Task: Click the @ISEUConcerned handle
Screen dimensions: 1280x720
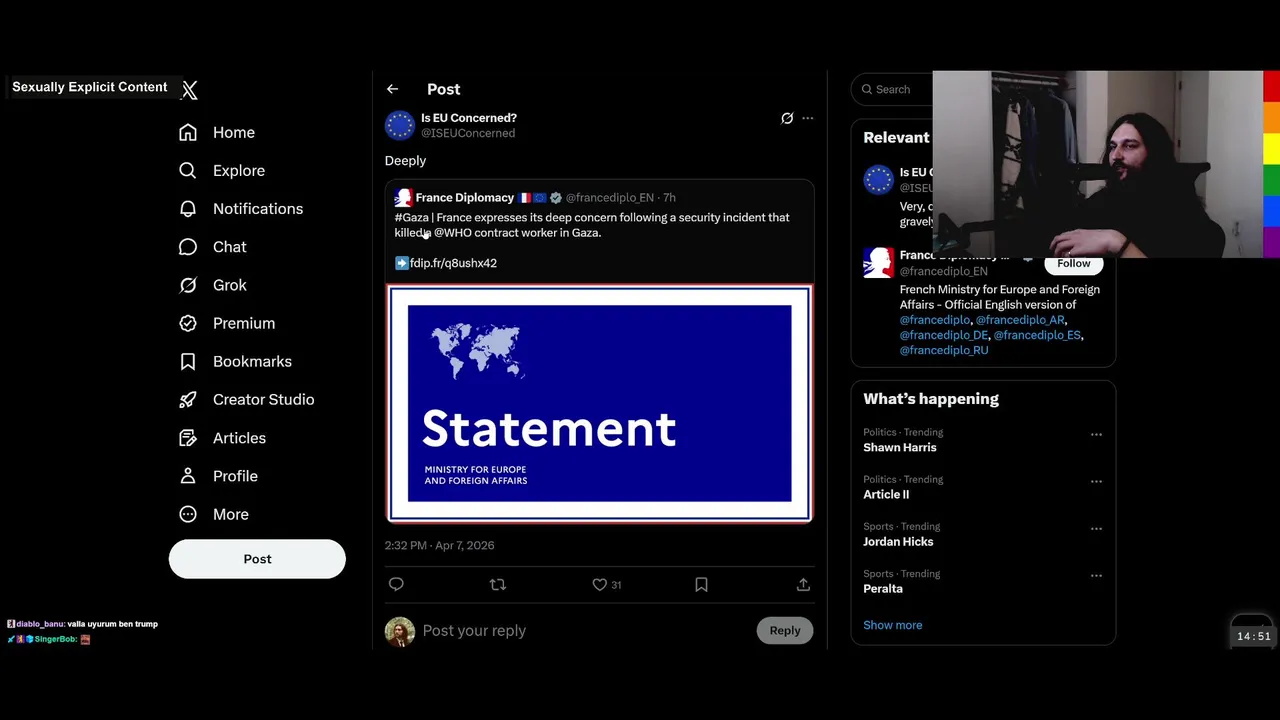Action: pos(468,133)
